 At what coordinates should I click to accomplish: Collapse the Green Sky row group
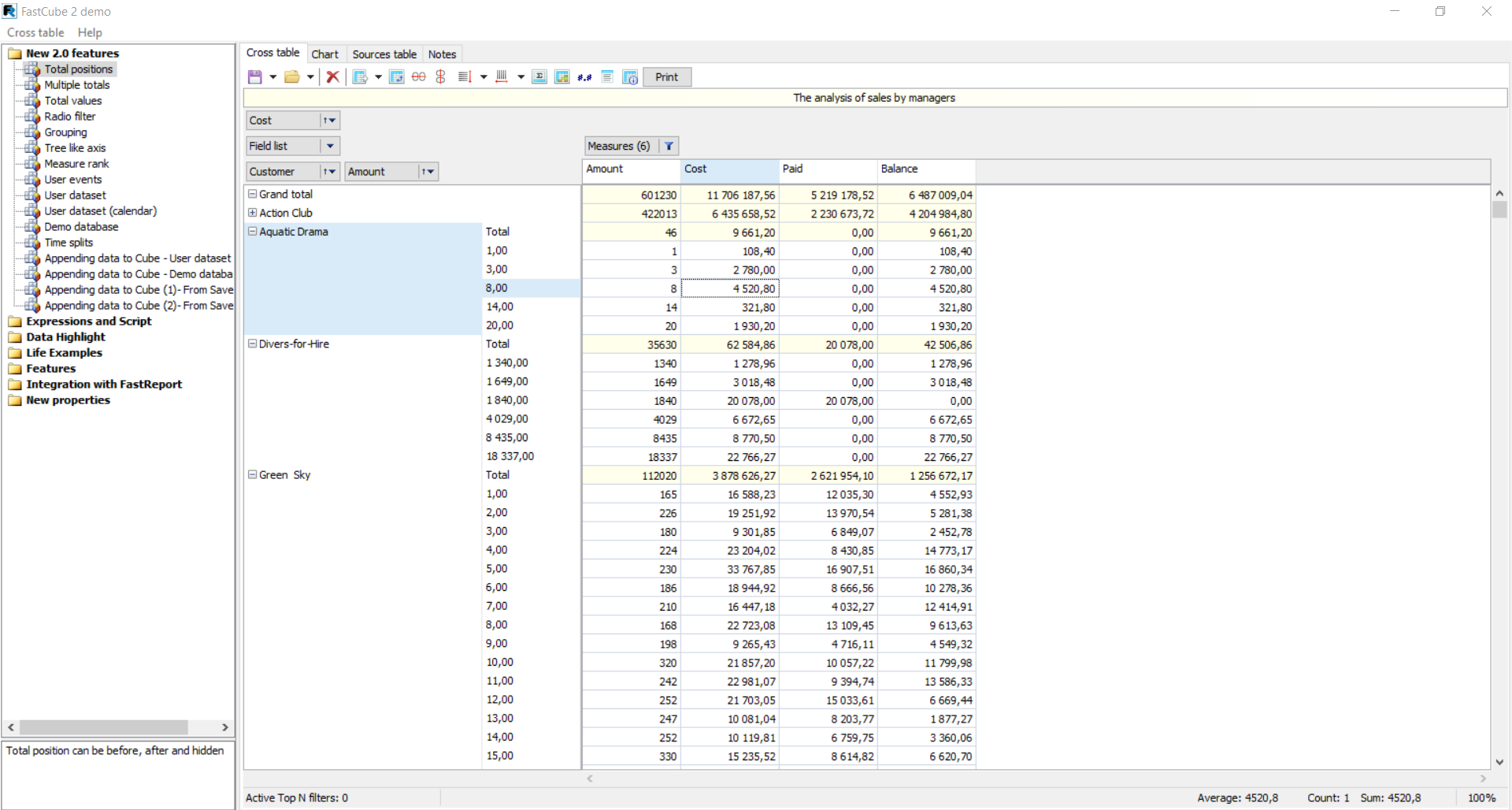(x=253, y=475)
